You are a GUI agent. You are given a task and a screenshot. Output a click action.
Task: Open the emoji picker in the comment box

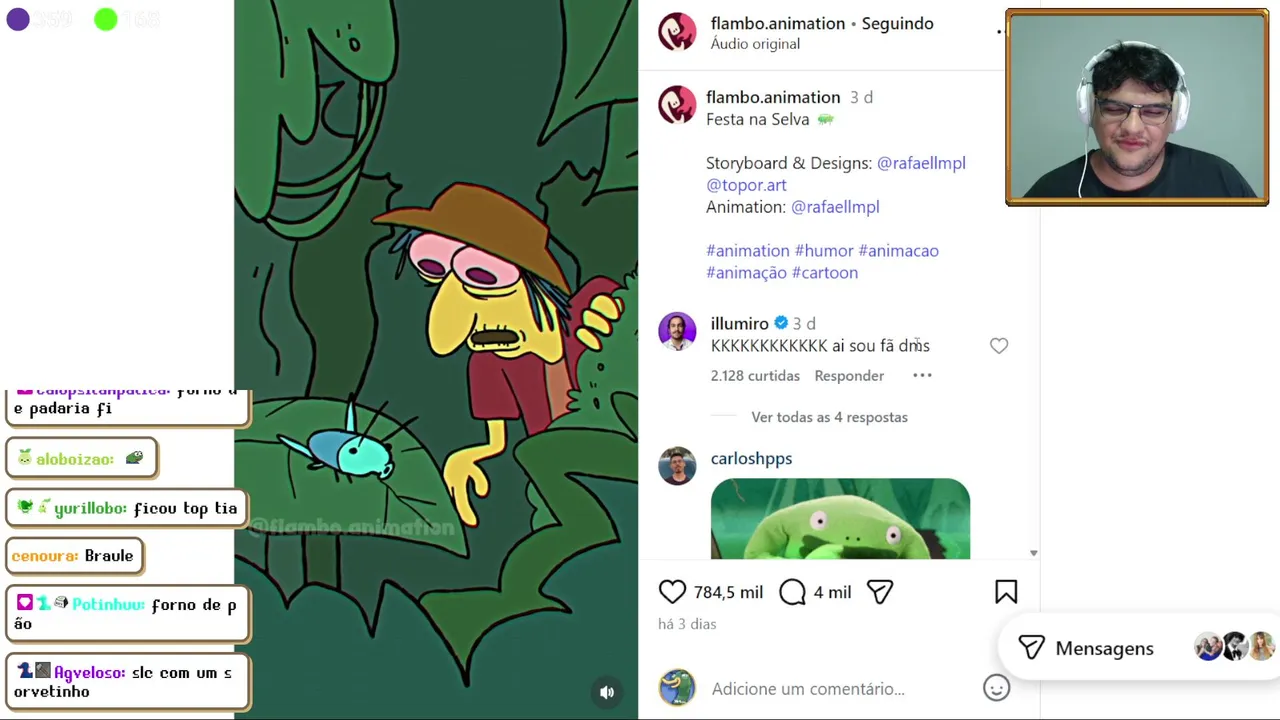[996, 688]
